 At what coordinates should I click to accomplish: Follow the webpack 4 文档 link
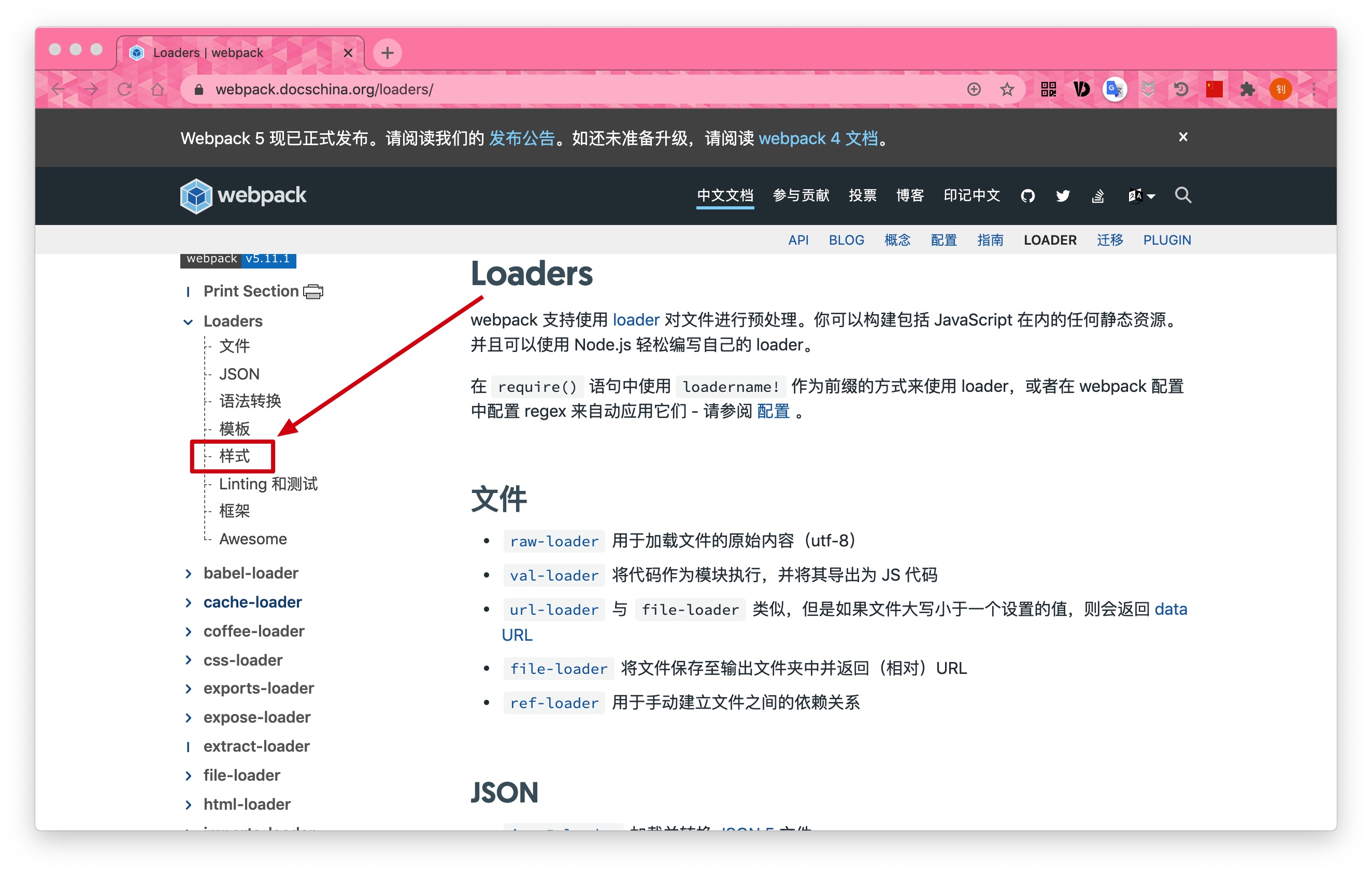[818, 138]
